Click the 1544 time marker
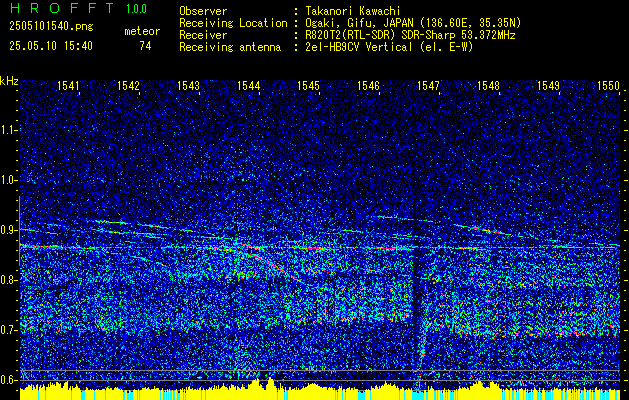Screen dimensions: 629x400 [x=249, y=85]
